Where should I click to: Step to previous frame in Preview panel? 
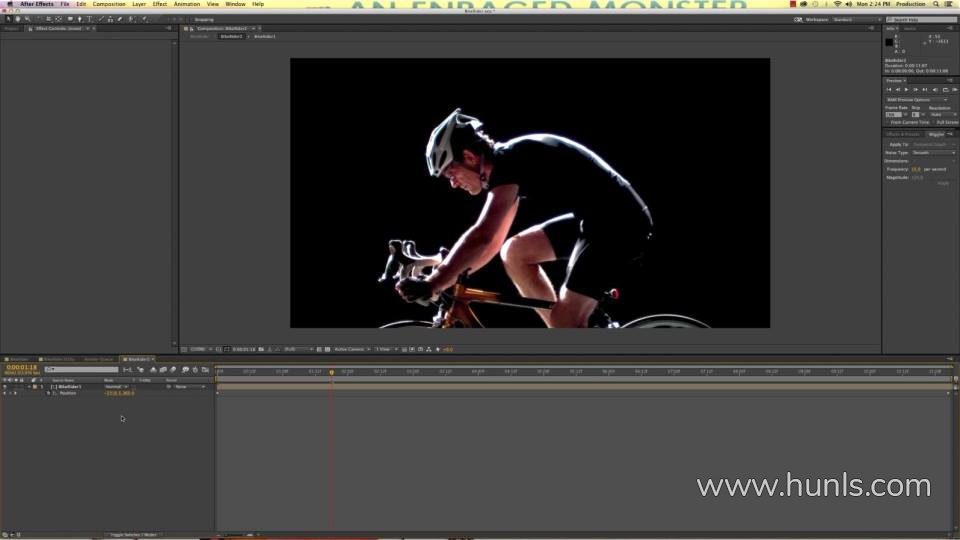coord(898,89)
